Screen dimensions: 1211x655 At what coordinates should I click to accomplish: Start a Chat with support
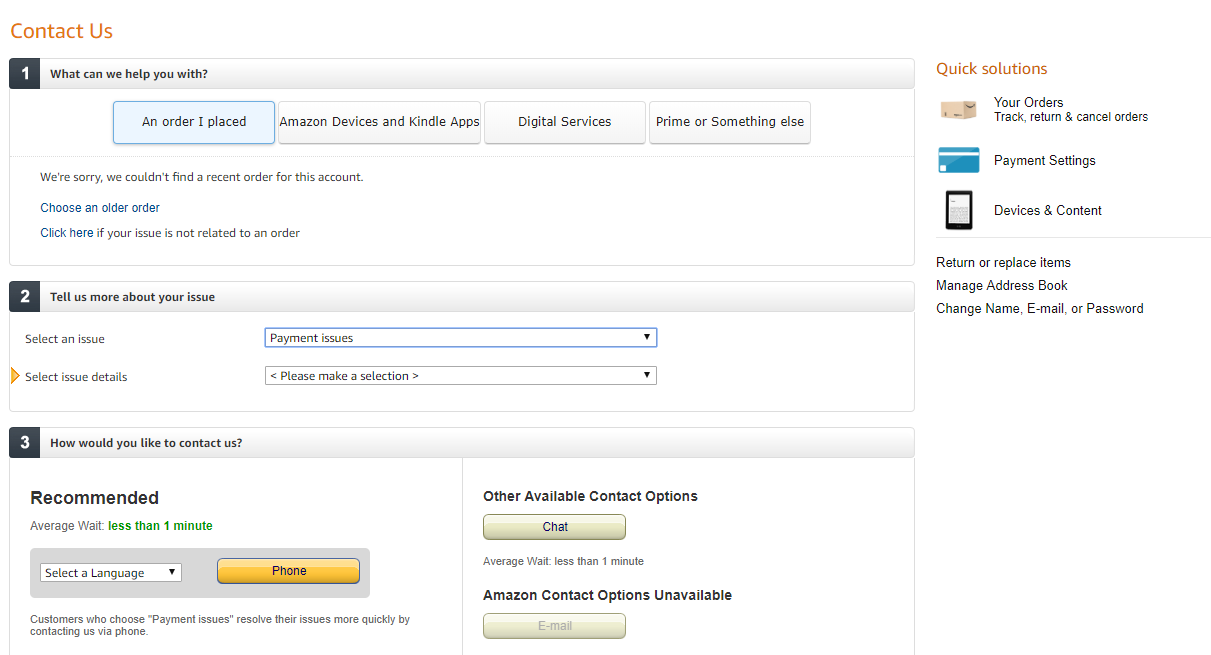(555, 527)
